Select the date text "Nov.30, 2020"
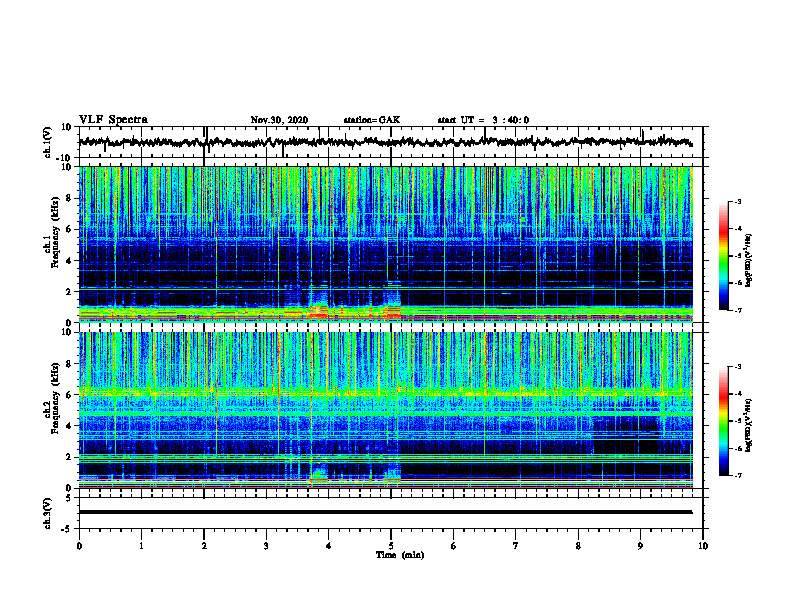792x612 pixels. click(279, 120)
